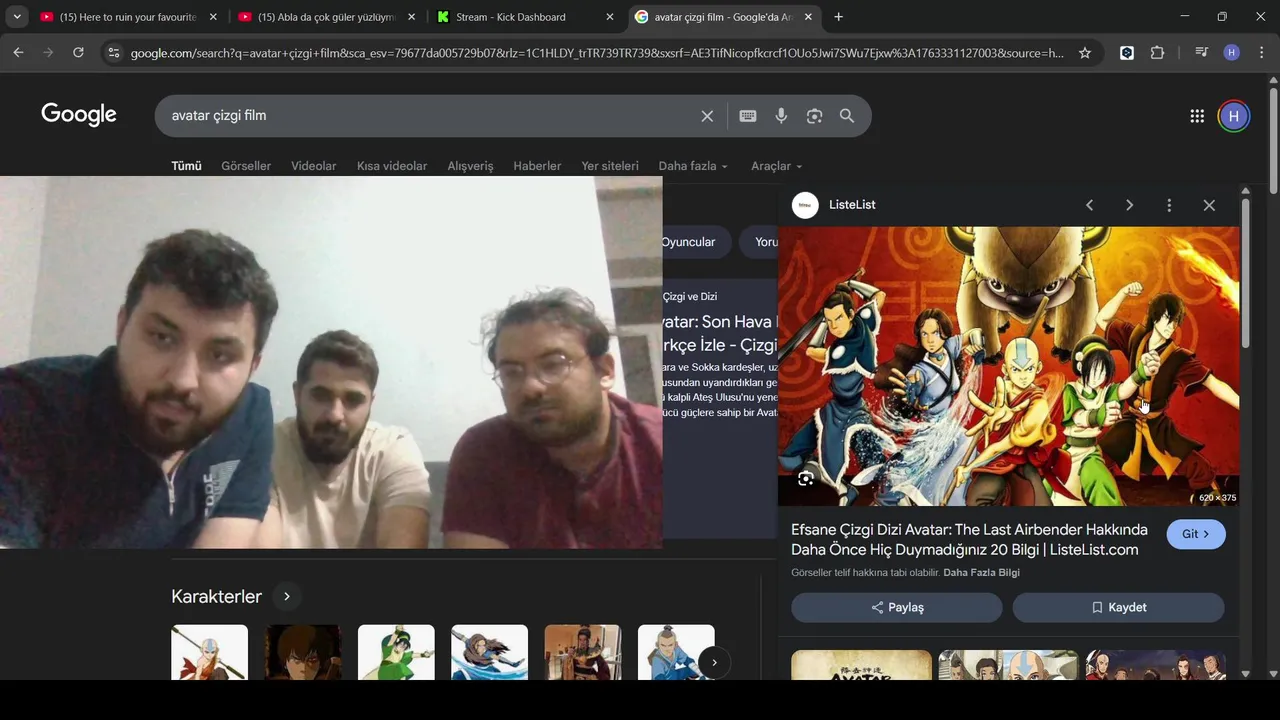This screenshot has height=720, width=1280.
Task: Show next image in preview panel
Action: click(x=1130, y=205)
